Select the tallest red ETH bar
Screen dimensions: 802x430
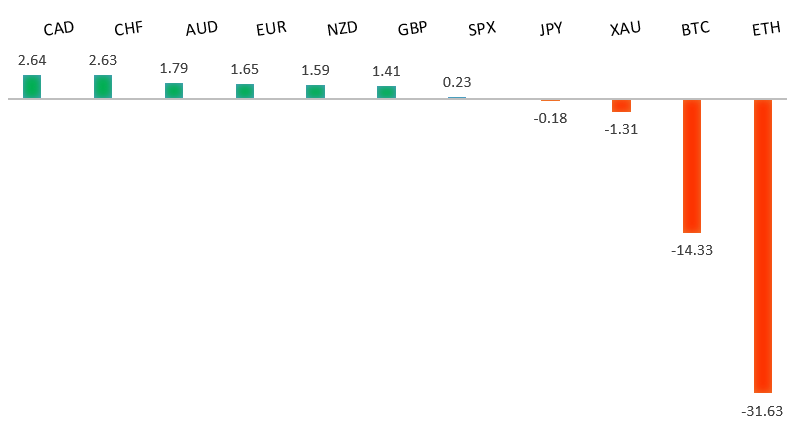763,246
